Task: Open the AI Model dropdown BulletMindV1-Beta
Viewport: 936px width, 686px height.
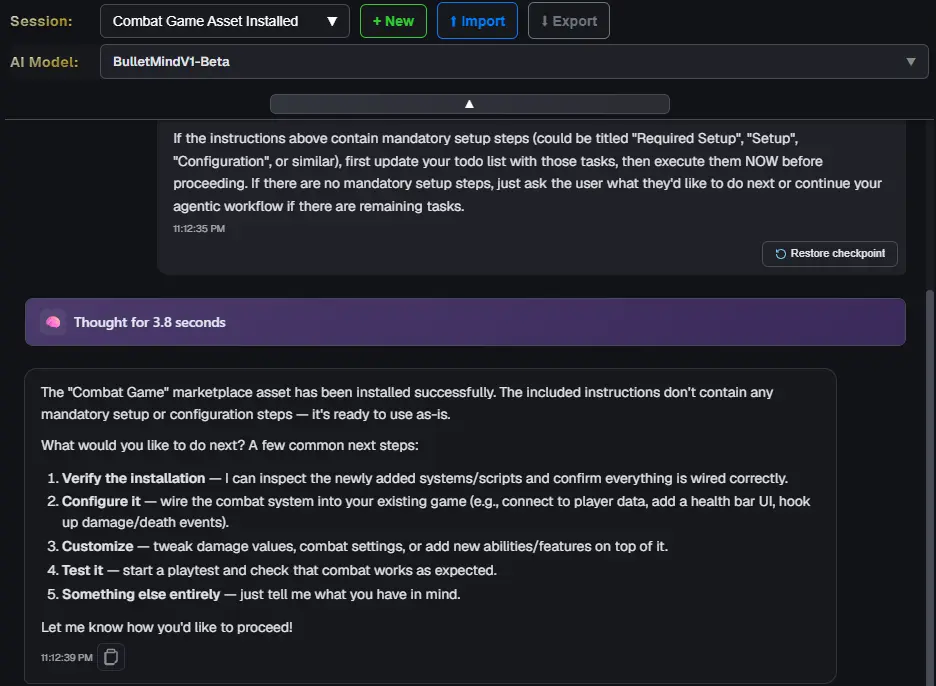Action: click(514, 61)
